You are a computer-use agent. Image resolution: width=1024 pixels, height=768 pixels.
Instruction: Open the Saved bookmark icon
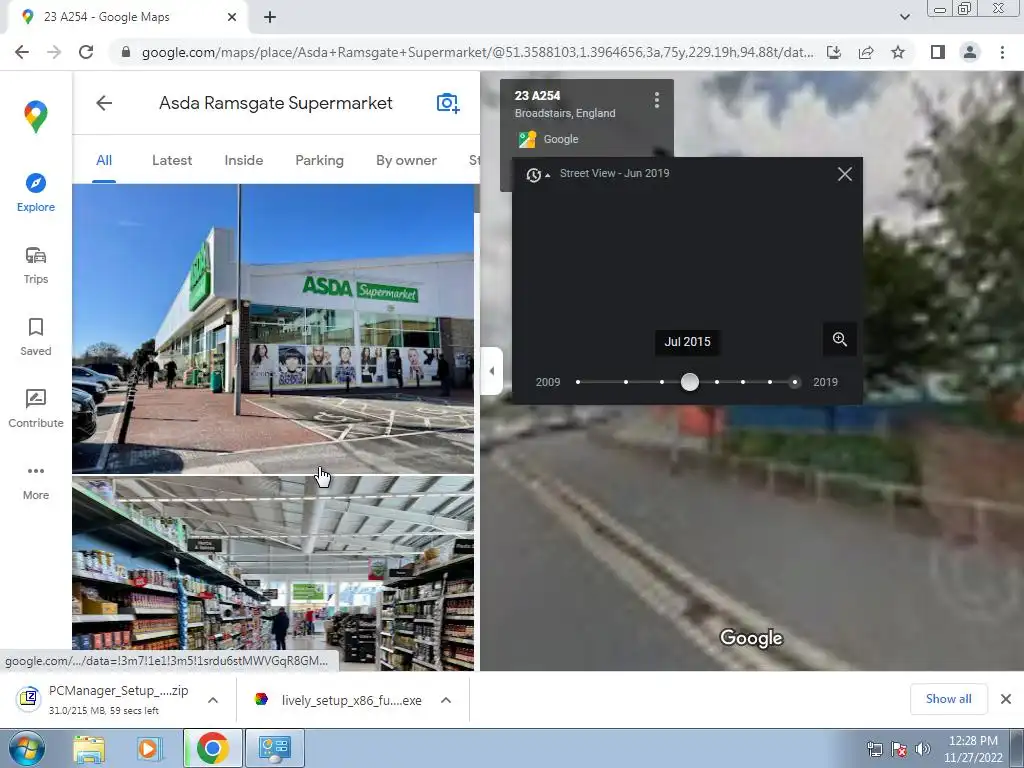(36, 327)
